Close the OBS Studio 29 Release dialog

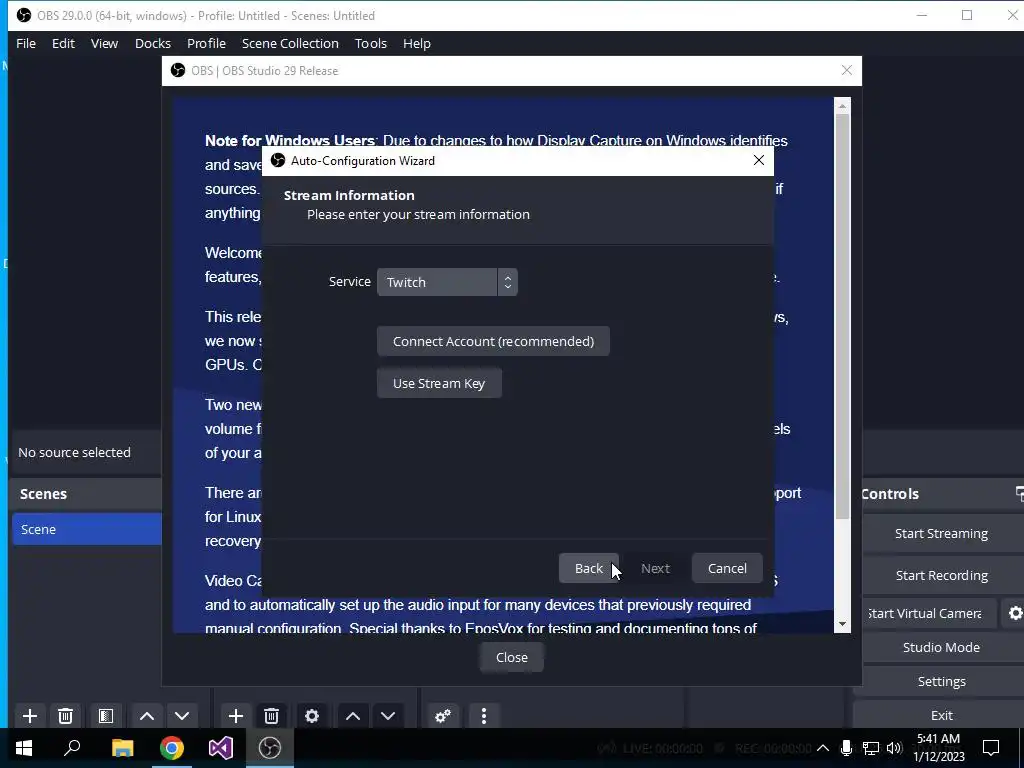[511, 658]
